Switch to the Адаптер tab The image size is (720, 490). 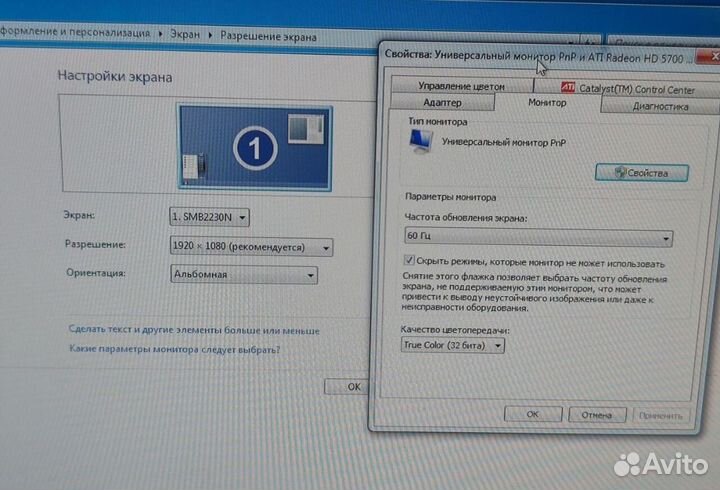click(x=442, y=103)
